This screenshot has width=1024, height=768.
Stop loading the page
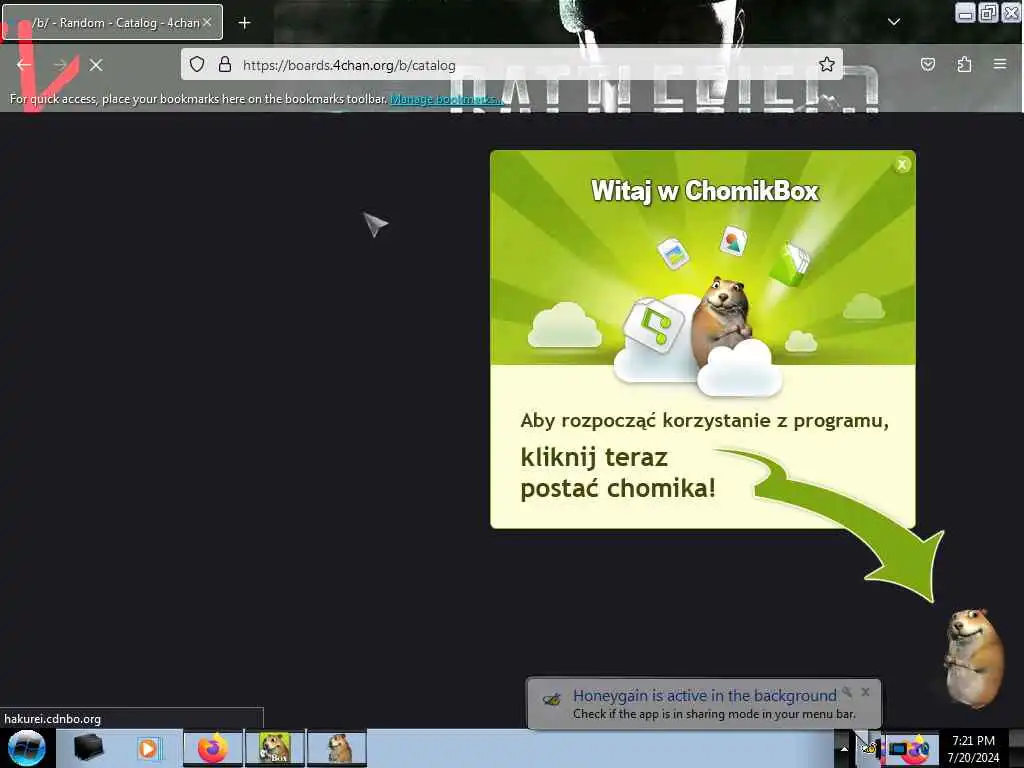(x=96, y=65)
